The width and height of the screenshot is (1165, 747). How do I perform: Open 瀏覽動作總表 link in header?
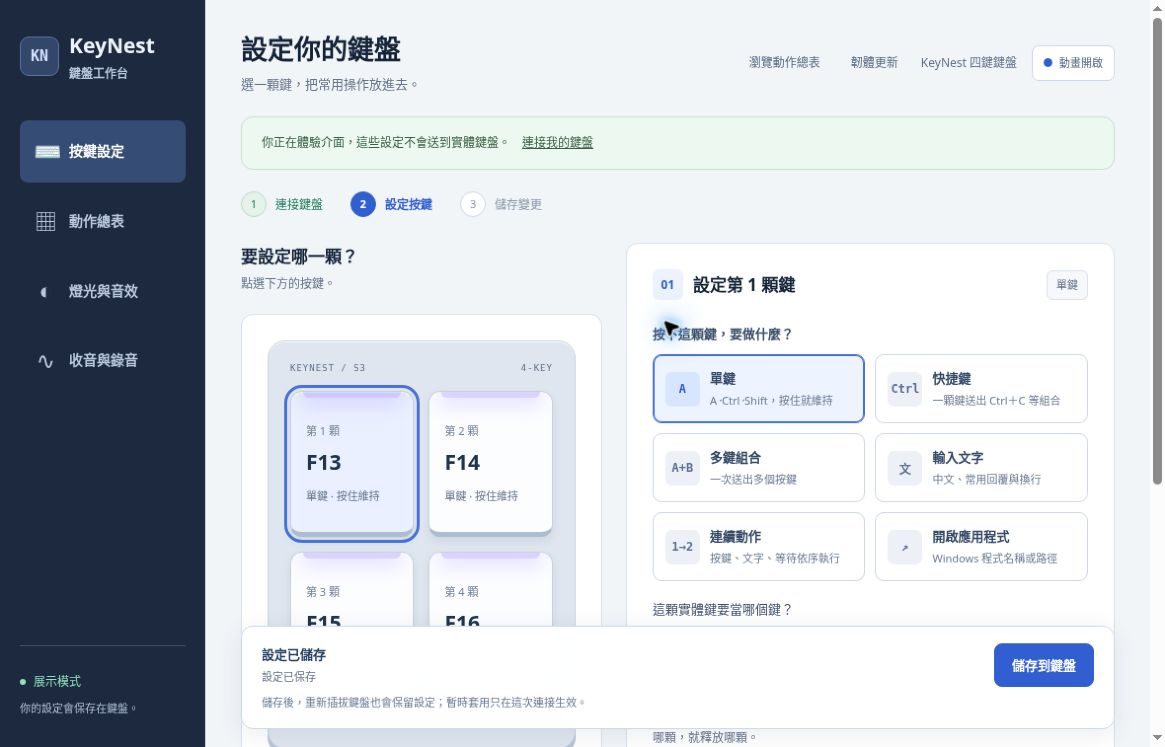point(784,62)
